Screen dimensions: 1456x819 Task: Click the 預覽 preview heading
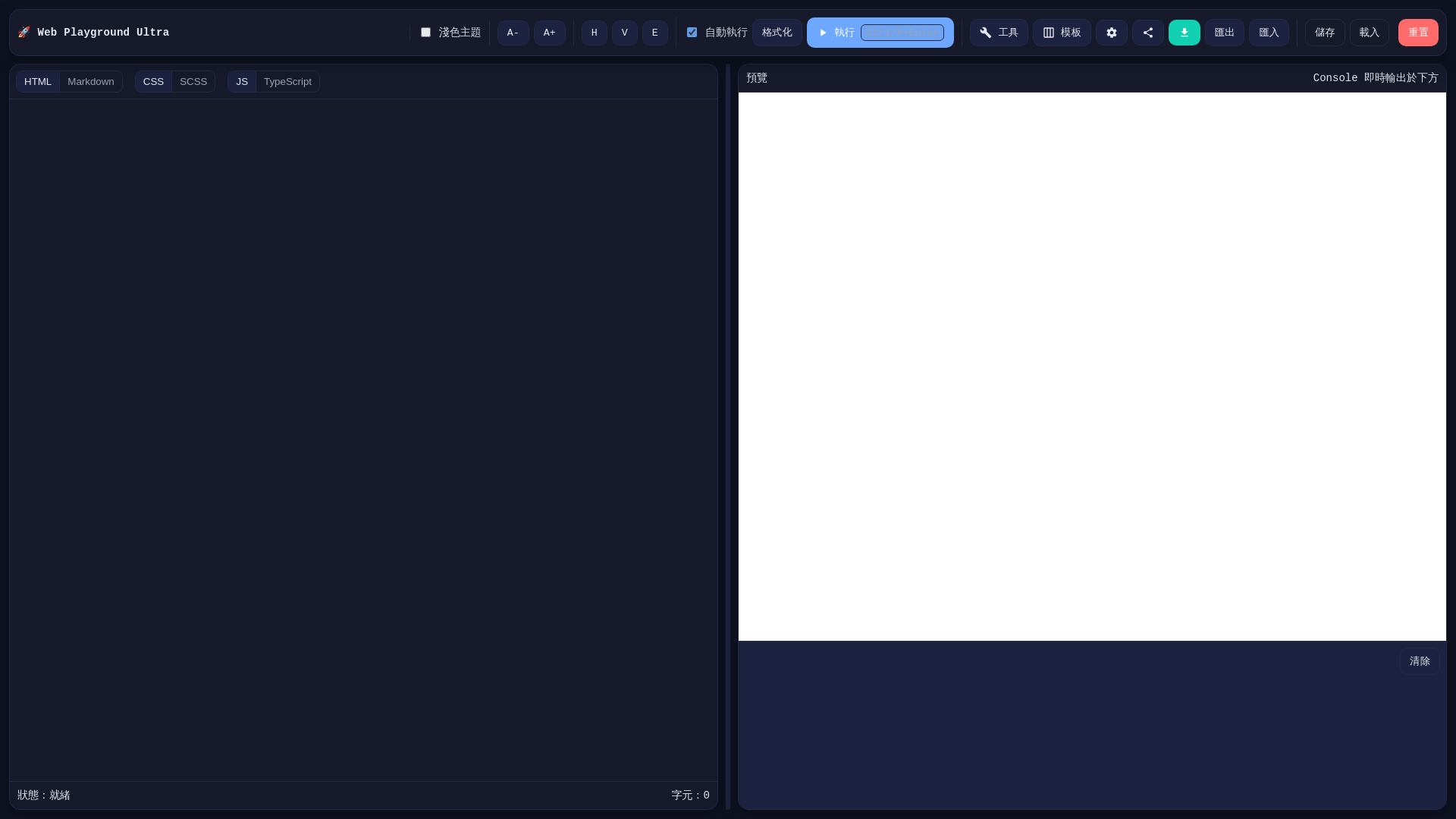pos(757,78)
